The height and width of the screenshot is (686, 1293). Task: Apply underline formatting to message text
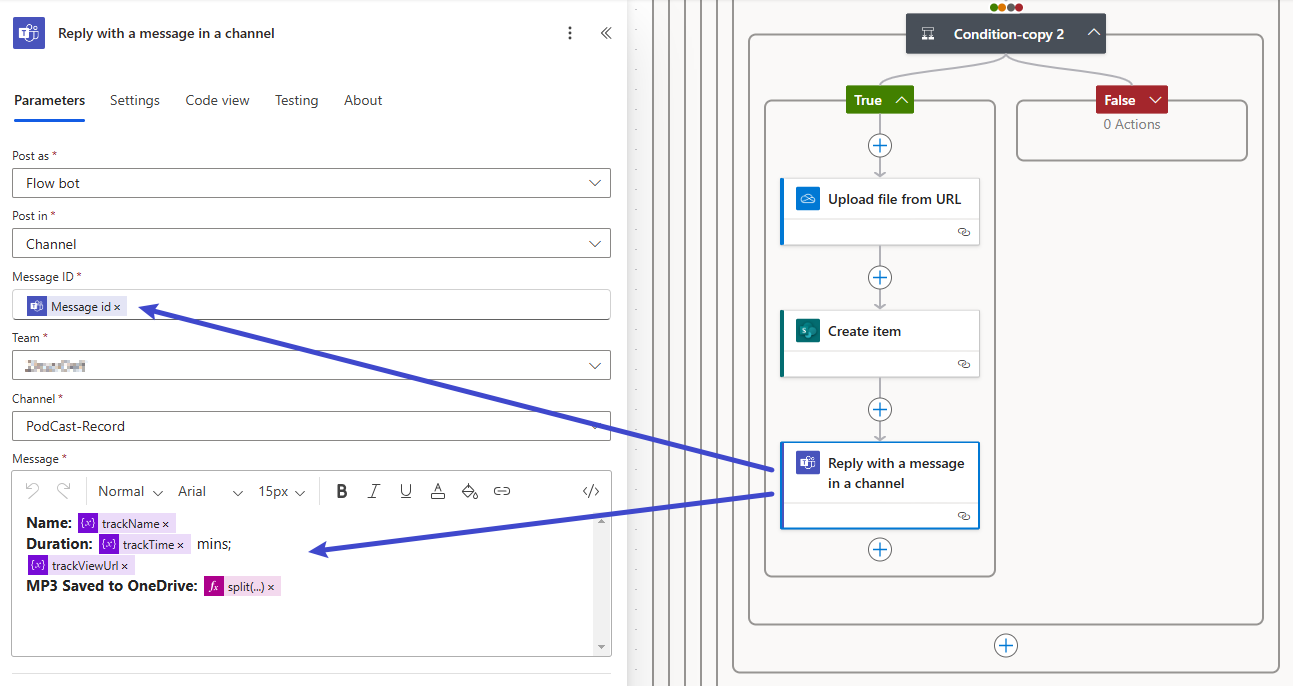(406, 491)
